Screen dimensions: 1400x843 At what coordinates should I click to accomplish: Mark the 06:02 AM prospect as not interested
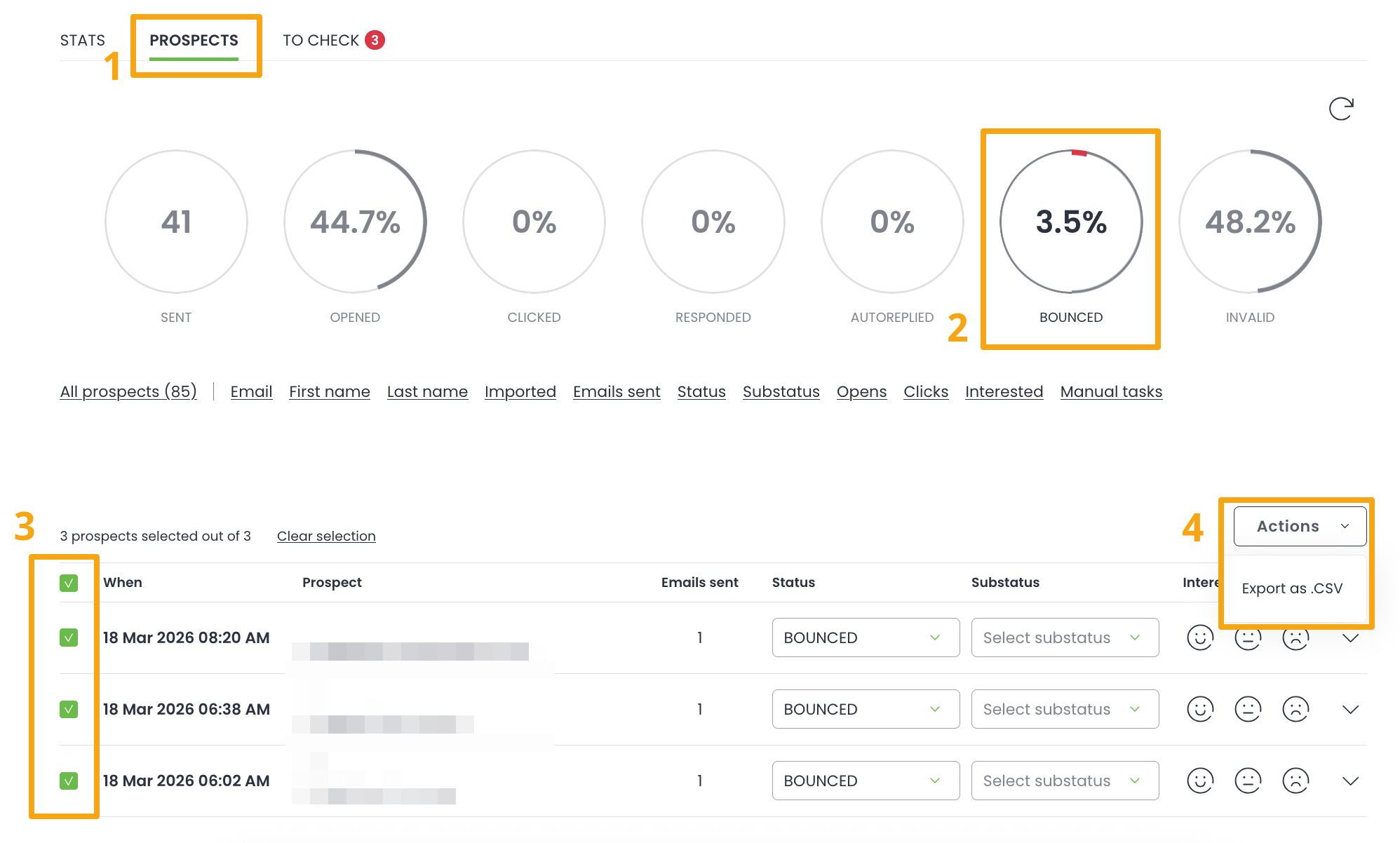(x=1295, y=781)
